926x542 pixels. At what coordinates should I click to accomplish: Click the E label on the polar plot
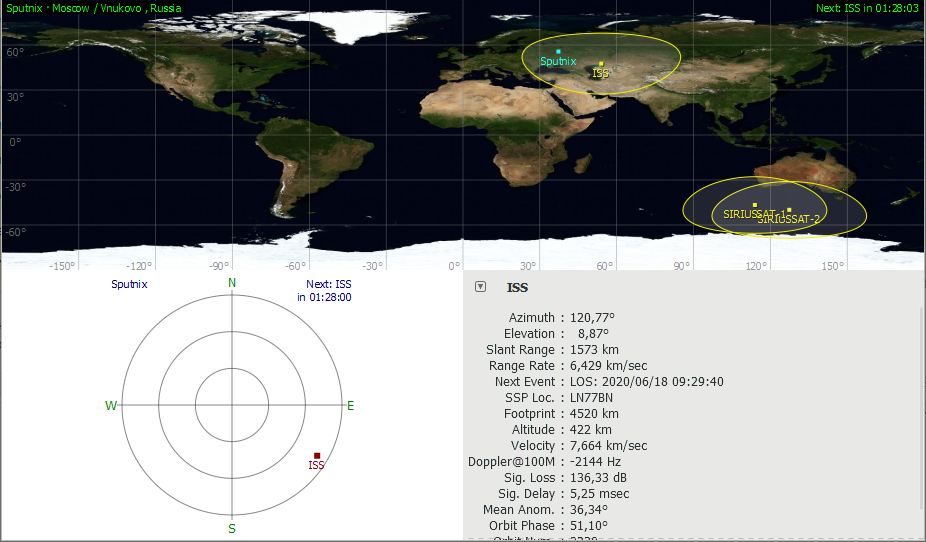(350, 406)
